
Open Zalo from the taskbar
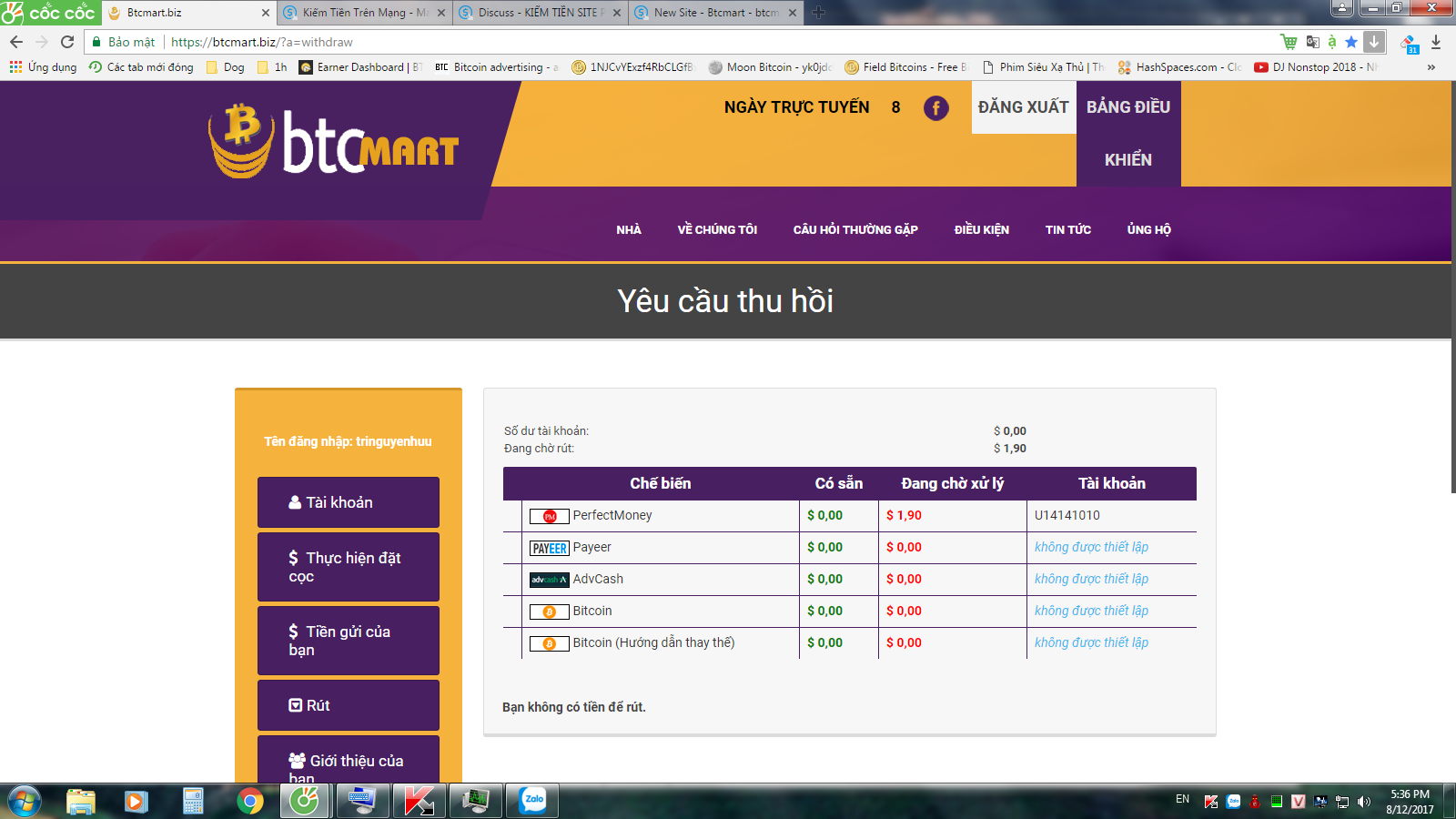pos(532,801)
